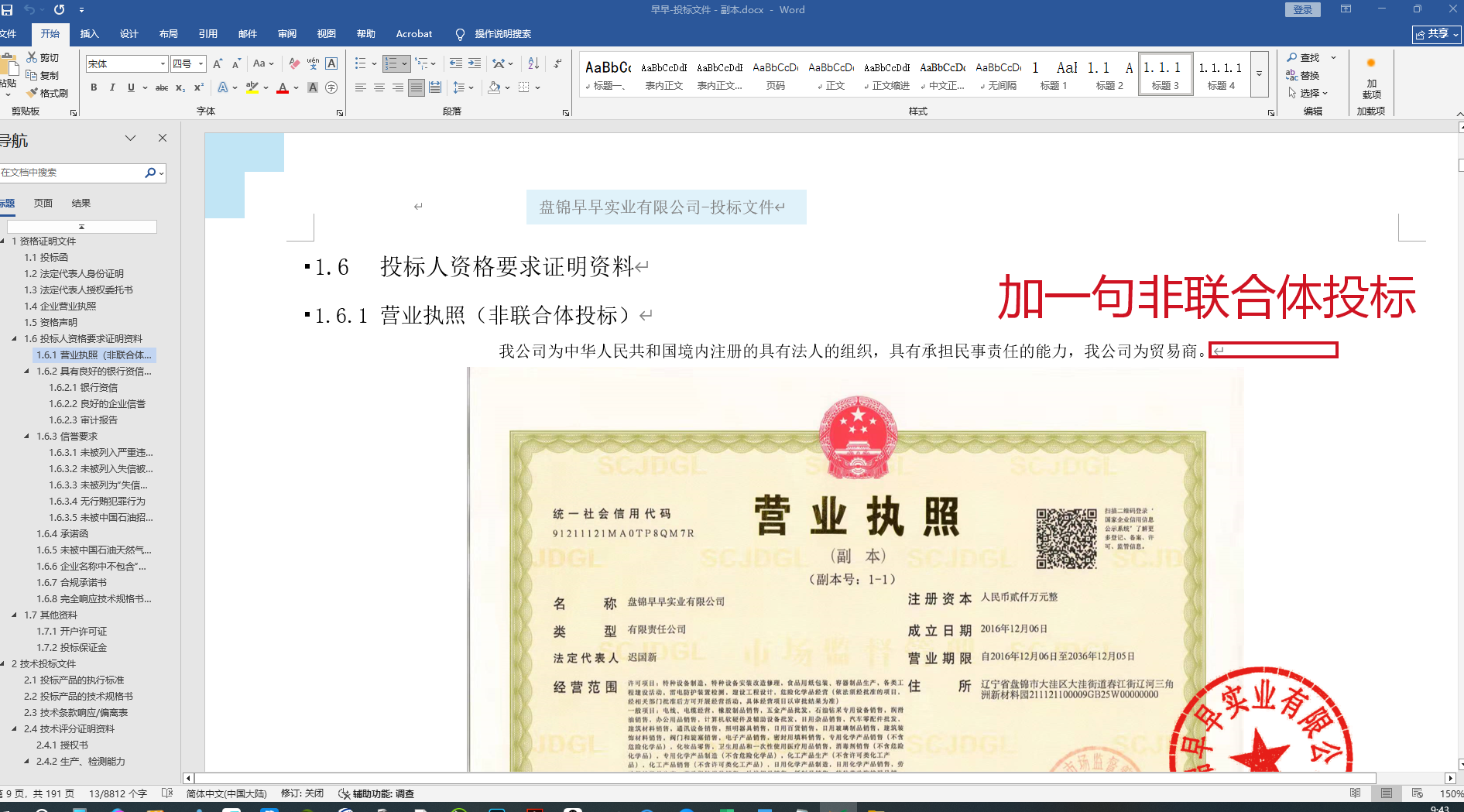The width and height of the screenshot is (1464, 812).
Task: Align paragraph text to the left
Action: click(361, 87)
